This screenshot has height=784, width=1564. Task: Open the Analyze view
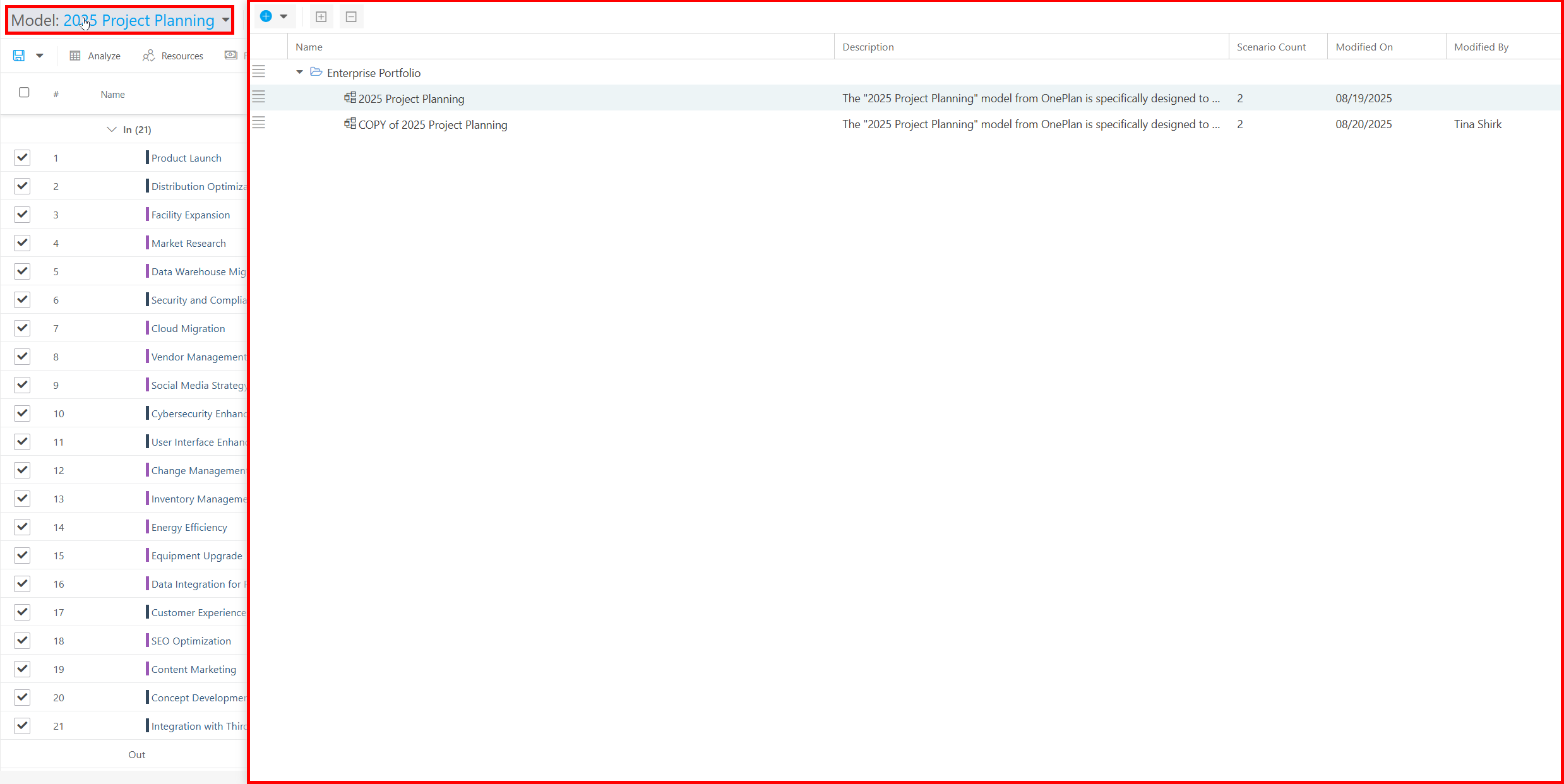tap(95, 56)
